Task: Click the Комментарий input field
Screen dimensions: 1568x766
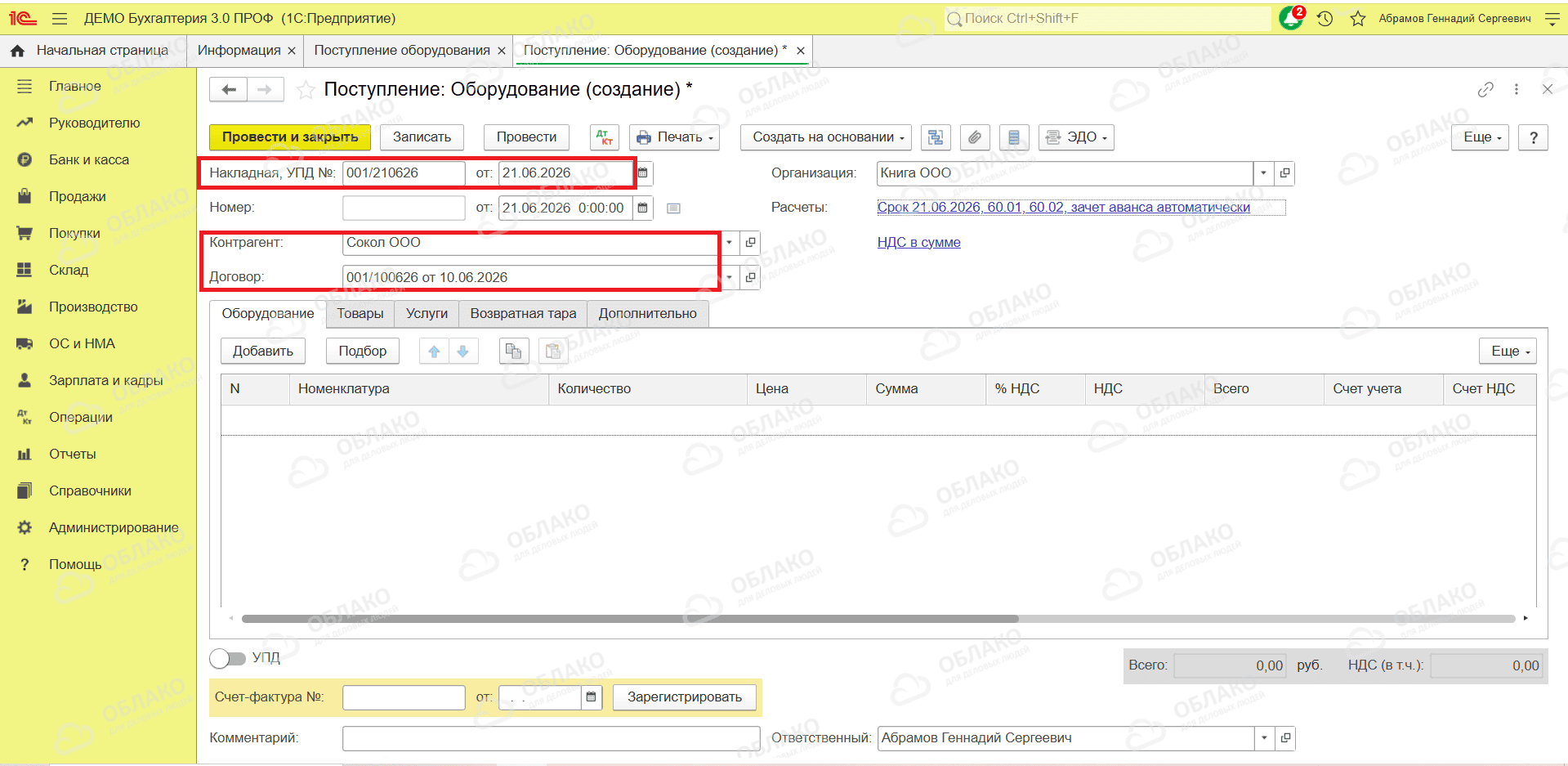Action: coord(552,738)
